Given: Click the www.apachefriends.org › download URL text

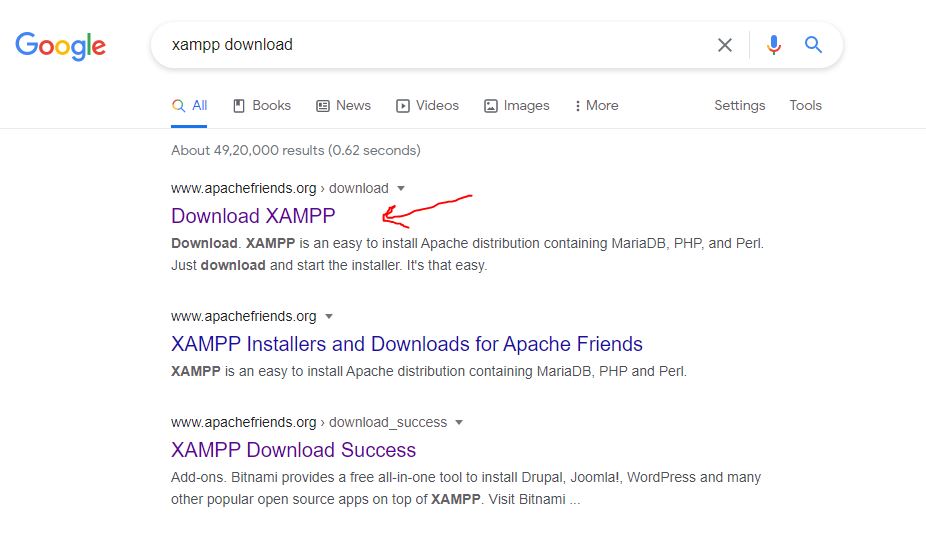Looking at the screenshot, I should [x=279, y=188].
